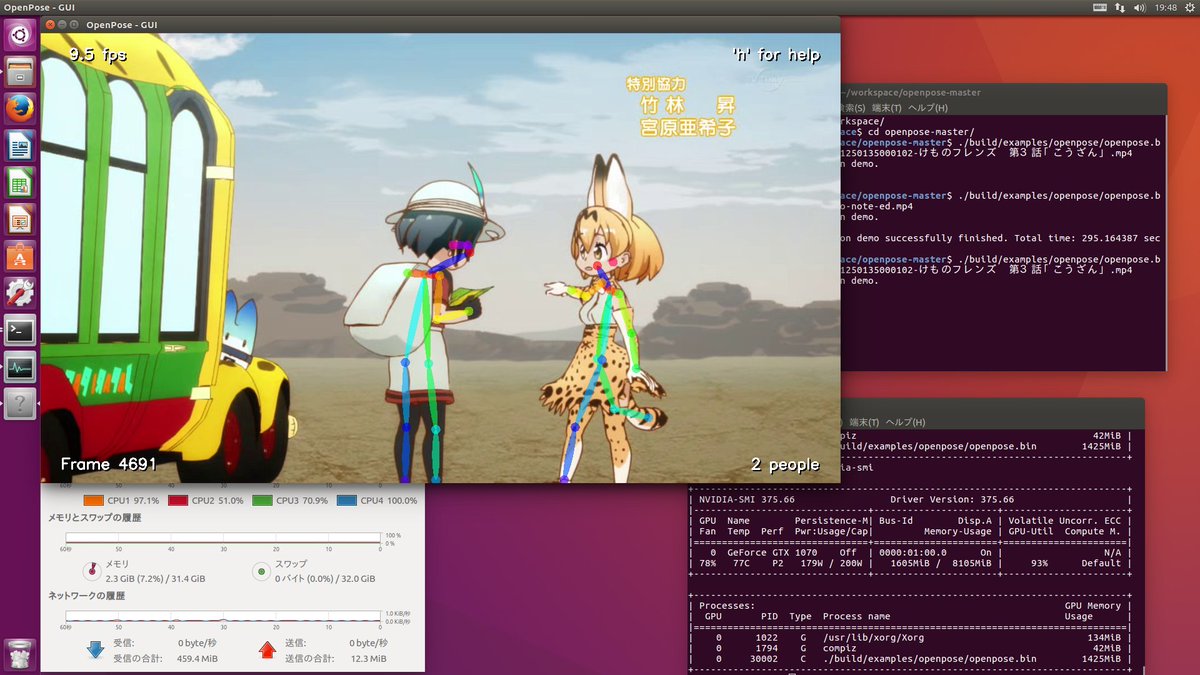Click 'compiz' process row with PID 1794
The image size is (1200, 675).
click(x=910, y=648)
